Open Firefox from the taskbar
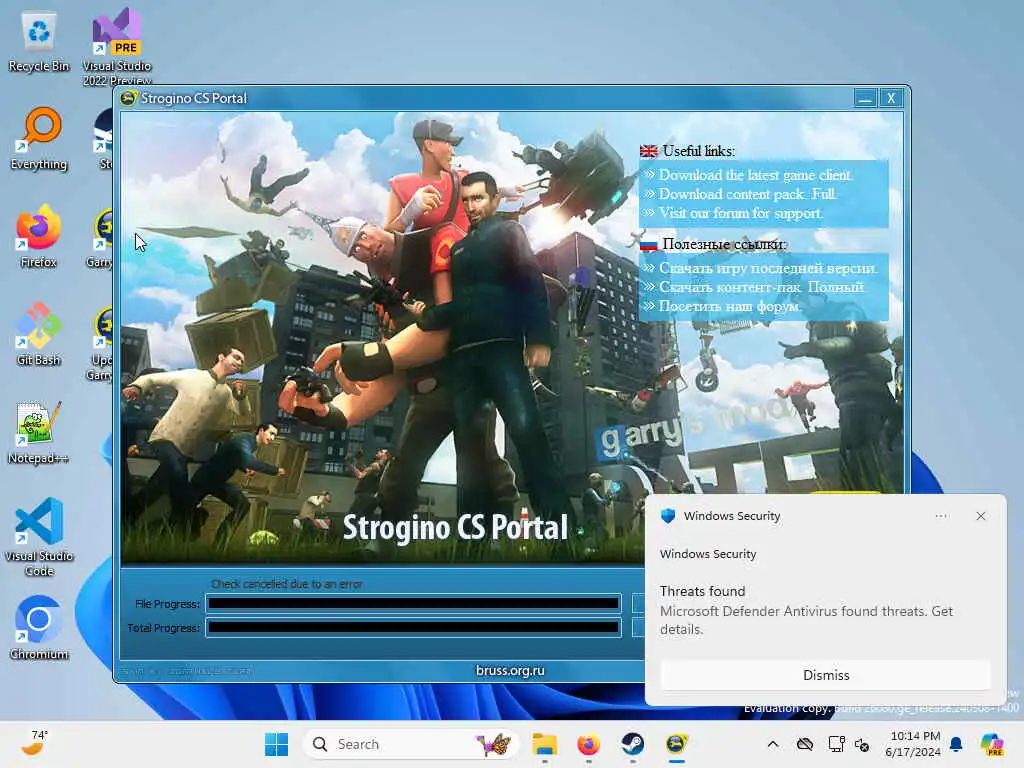The height and width of the screenshot is (768, 1024). coord(588,744)
